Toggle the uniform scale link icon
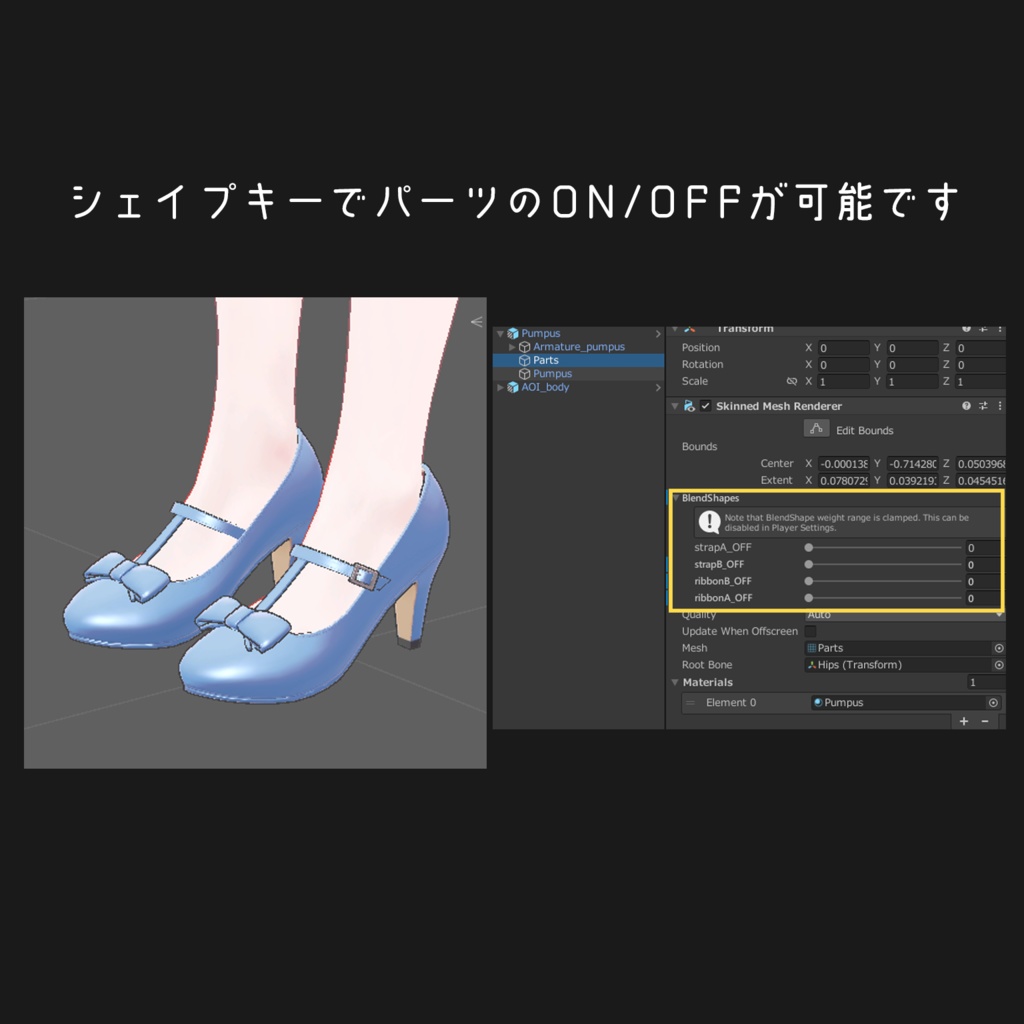The height and width of the screenshot is (1024, 1024). (791, 381)
